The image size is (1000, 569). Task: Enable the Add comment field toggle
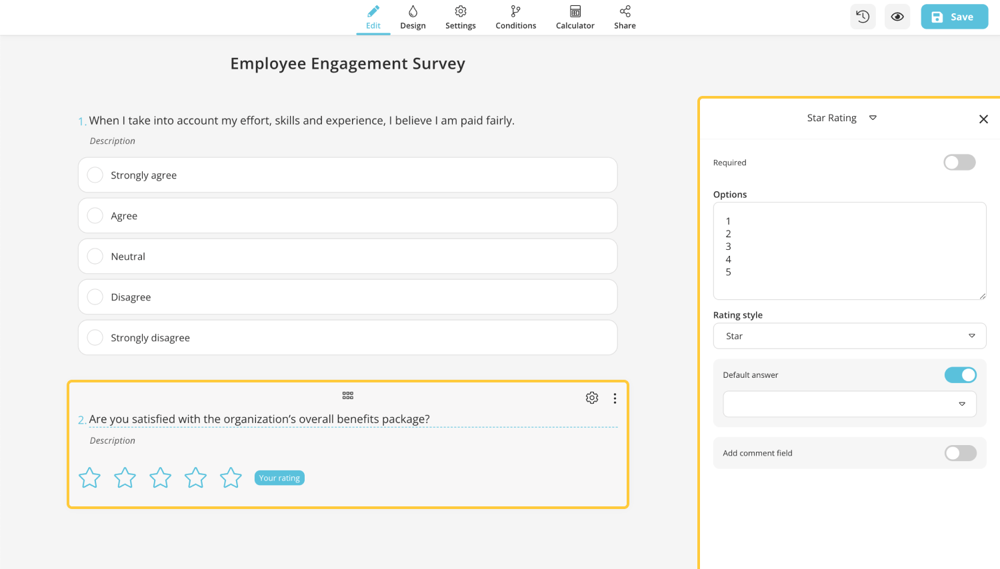960,453
